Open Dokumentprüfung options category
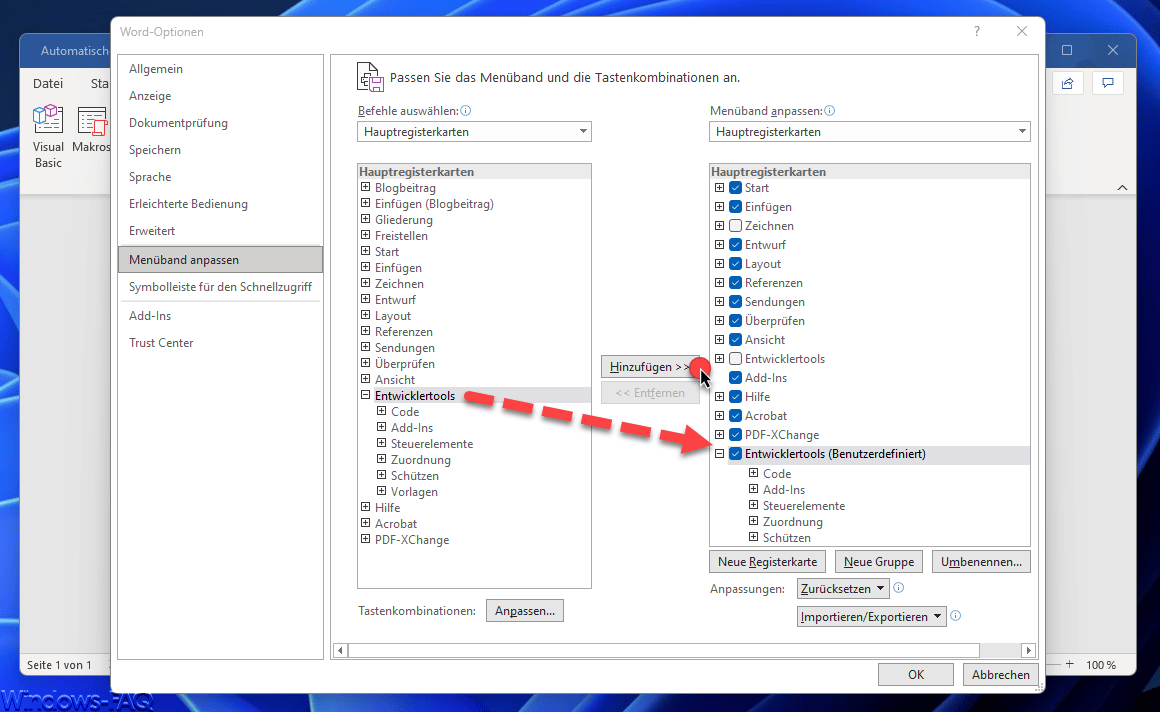The width and height of the screenshot is (1160, 712). pyautogui.click(x=220, y=123)
